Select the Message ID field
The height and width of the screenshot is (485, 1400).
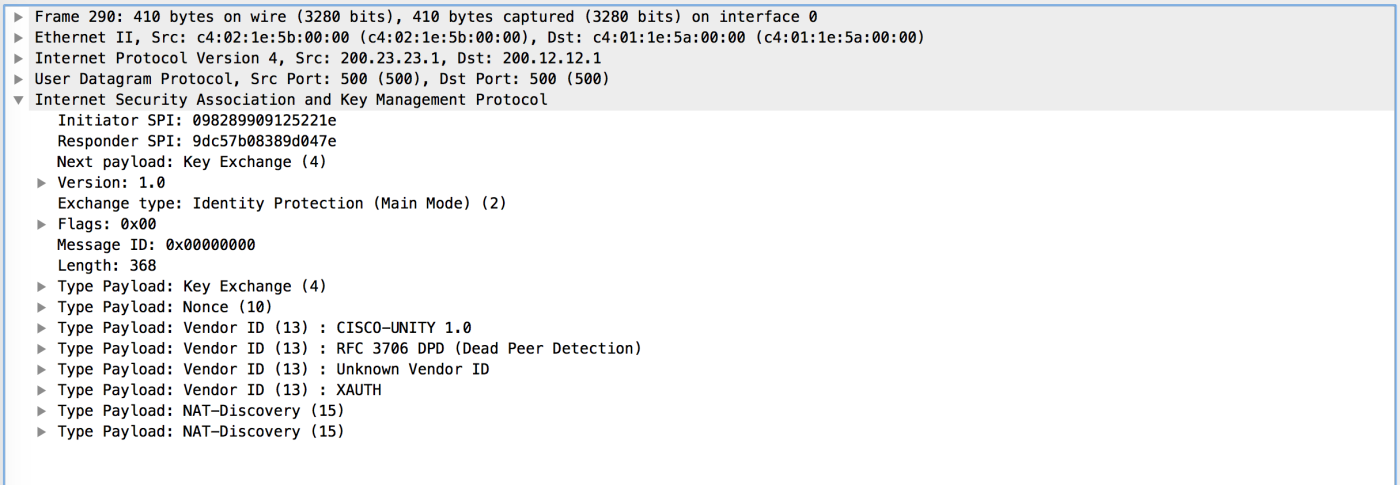coord(155,245)
